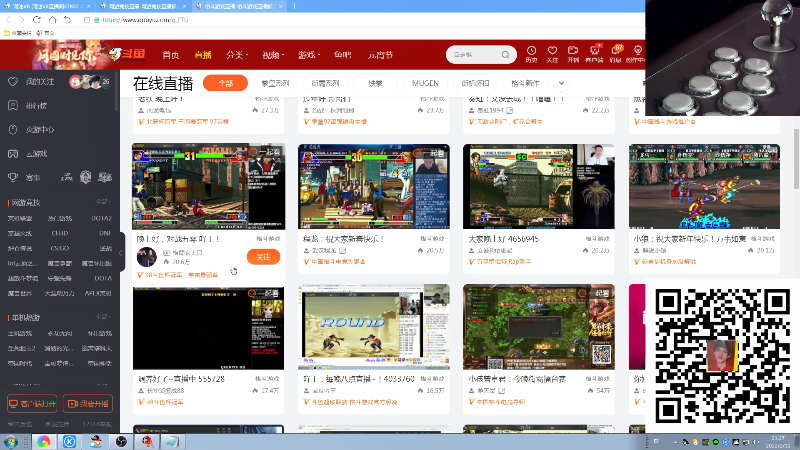Click the streamer avatar on the first stream card
This screenshot has width=800, height=450.
pyautogui.click(x=146, y=257)
